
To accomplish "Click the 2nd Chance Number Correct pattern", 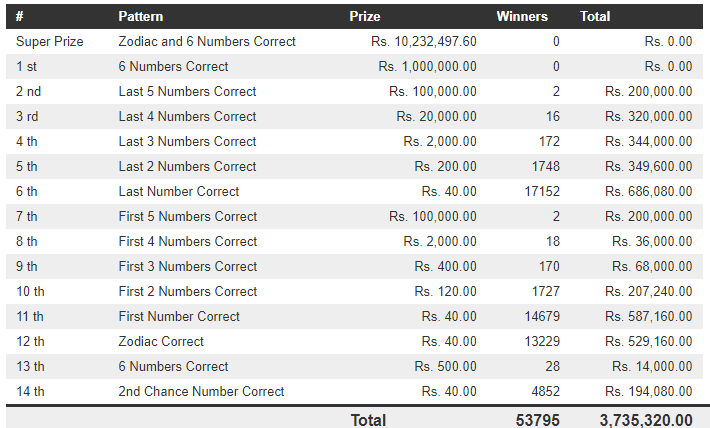I will point(201,392).
